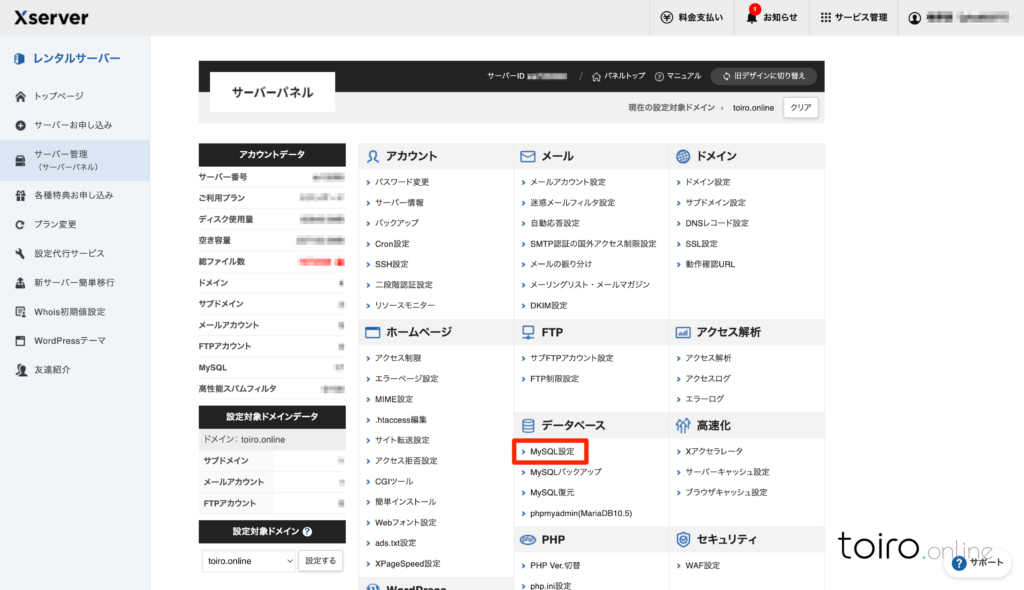Viewport: 1024px width, 590px height.
Task: Open the SSL設定 link
Action: 700,244
